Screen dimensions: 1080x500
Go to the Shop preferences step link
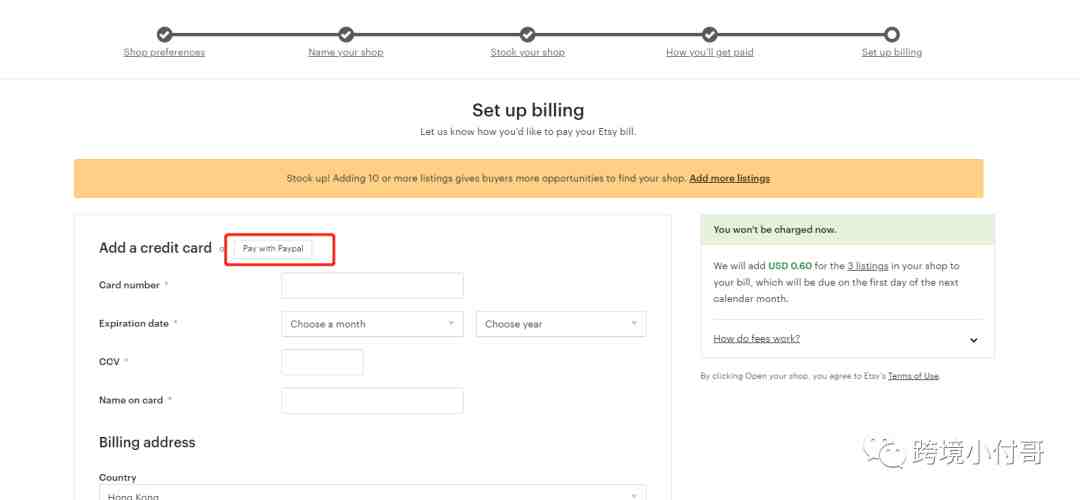coord(164,52)
